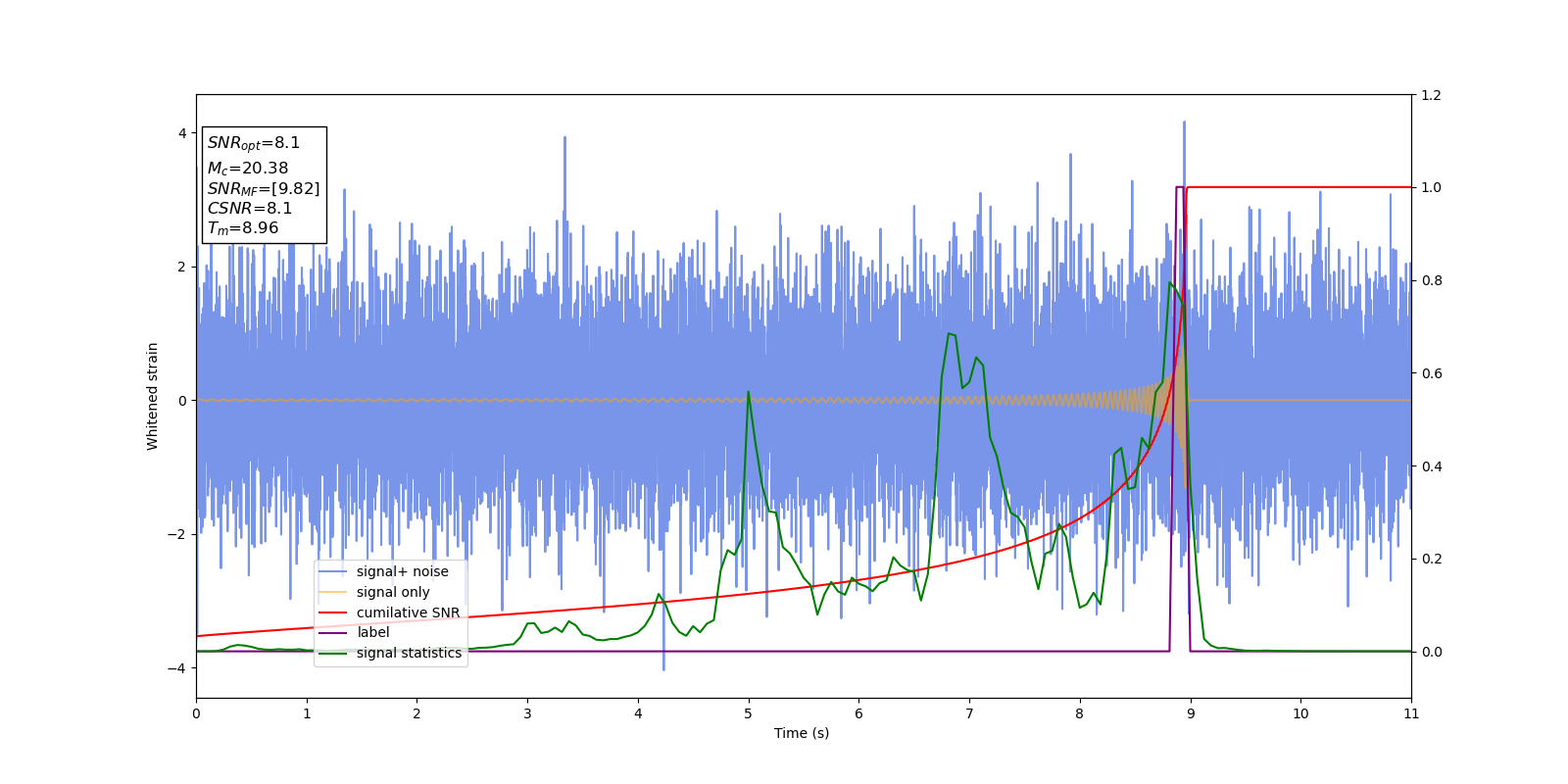Click the purple label pulse near time 9
Viewport: 1568px width, 784px height.
1180,187
